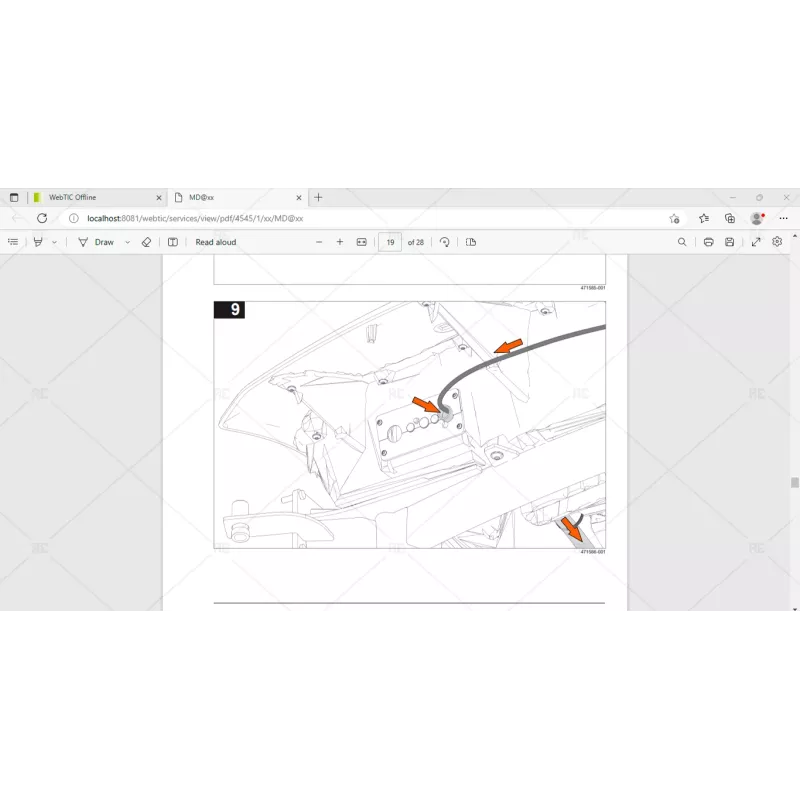Open browser Settings and more menu
800x800 pixels.
tap(784, 218)
